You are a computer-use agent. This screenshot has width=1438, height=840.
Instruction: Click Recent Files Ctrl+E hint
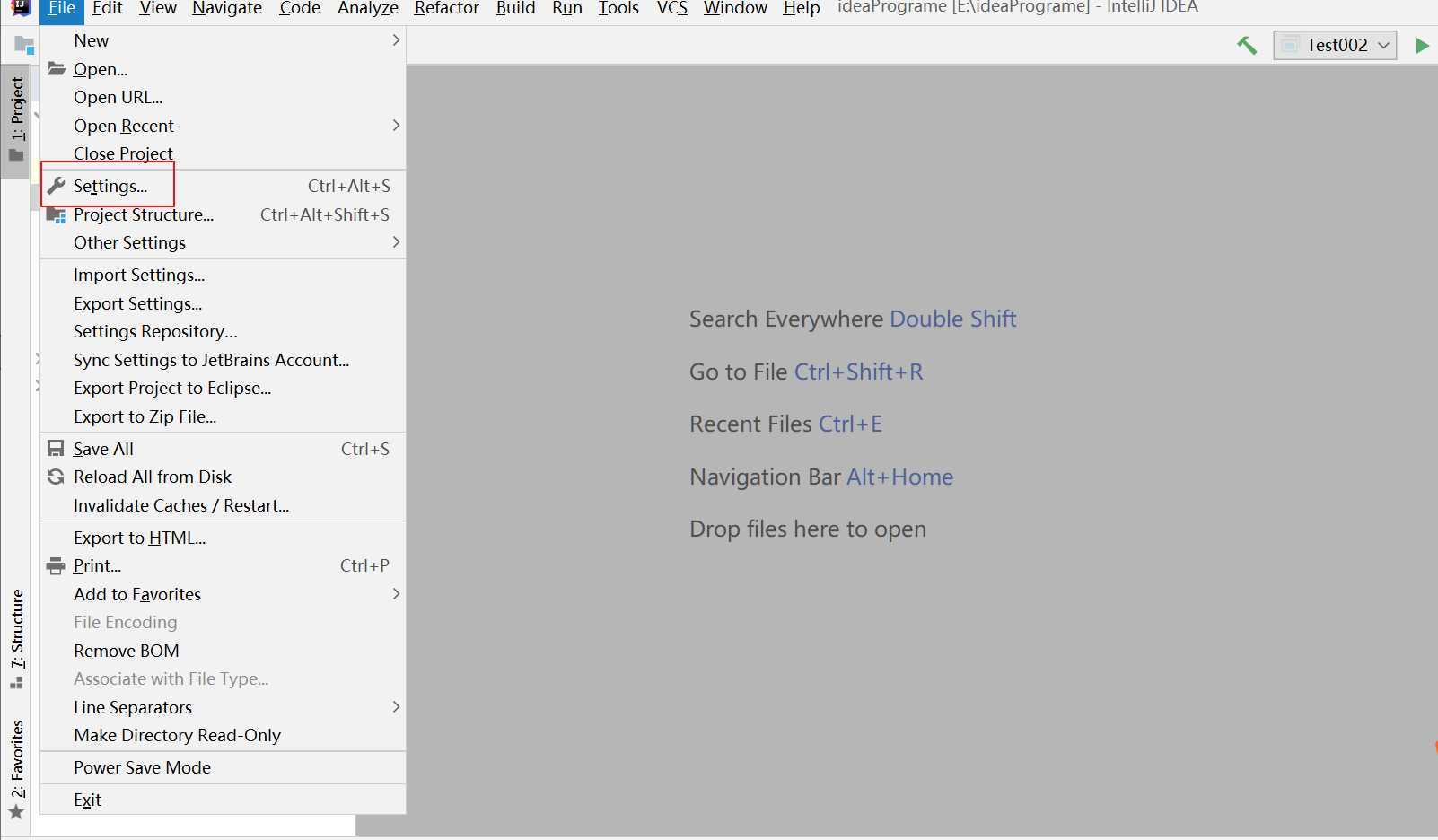pos(785,424)
